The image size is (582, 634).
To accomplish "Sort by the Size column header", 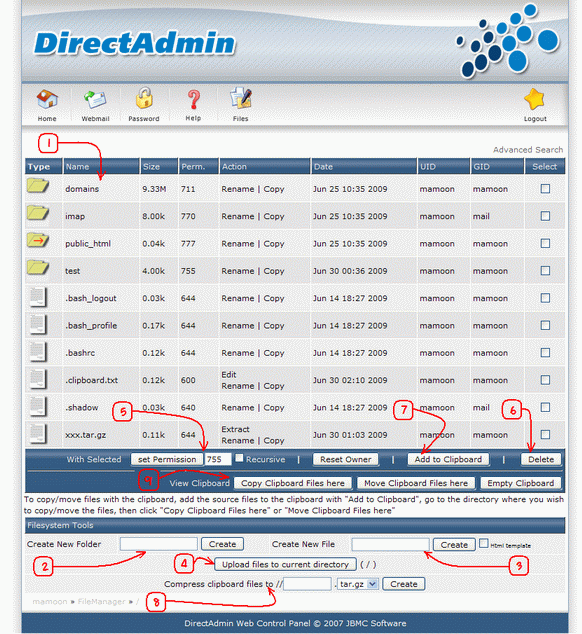I will click(x=151, y=167).
